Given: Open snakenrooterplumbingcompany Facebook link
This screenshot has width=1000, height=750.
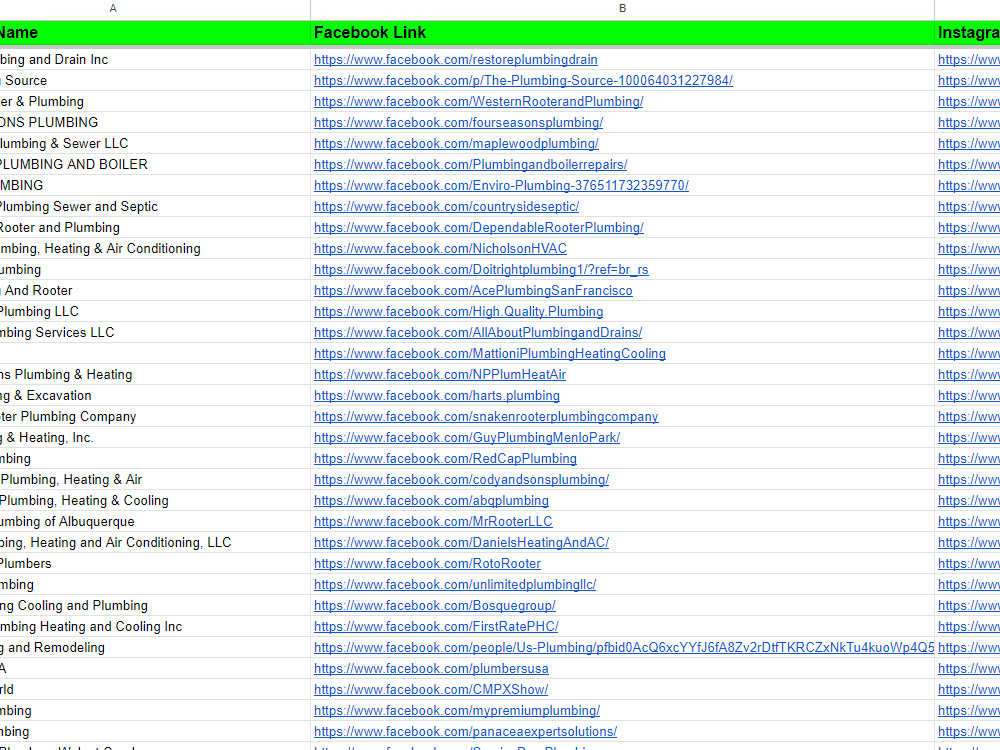Looking at the screenshot, I should pyautogui.click(x=486, y=417).
